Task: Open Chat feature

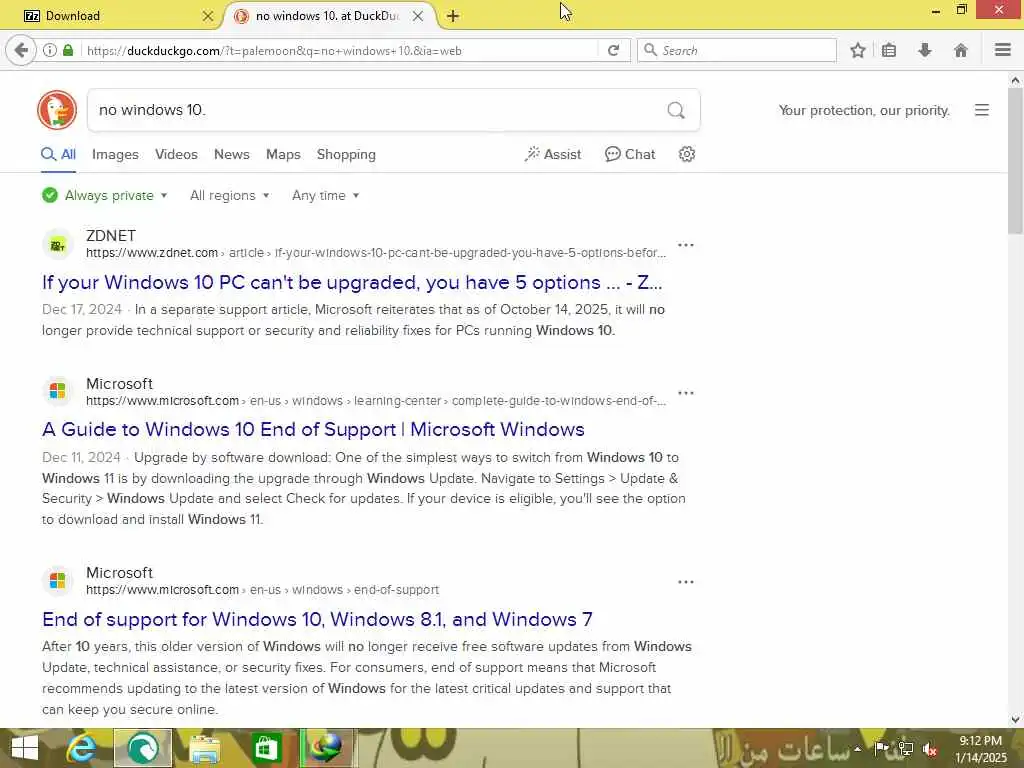Action: (630, 154)
